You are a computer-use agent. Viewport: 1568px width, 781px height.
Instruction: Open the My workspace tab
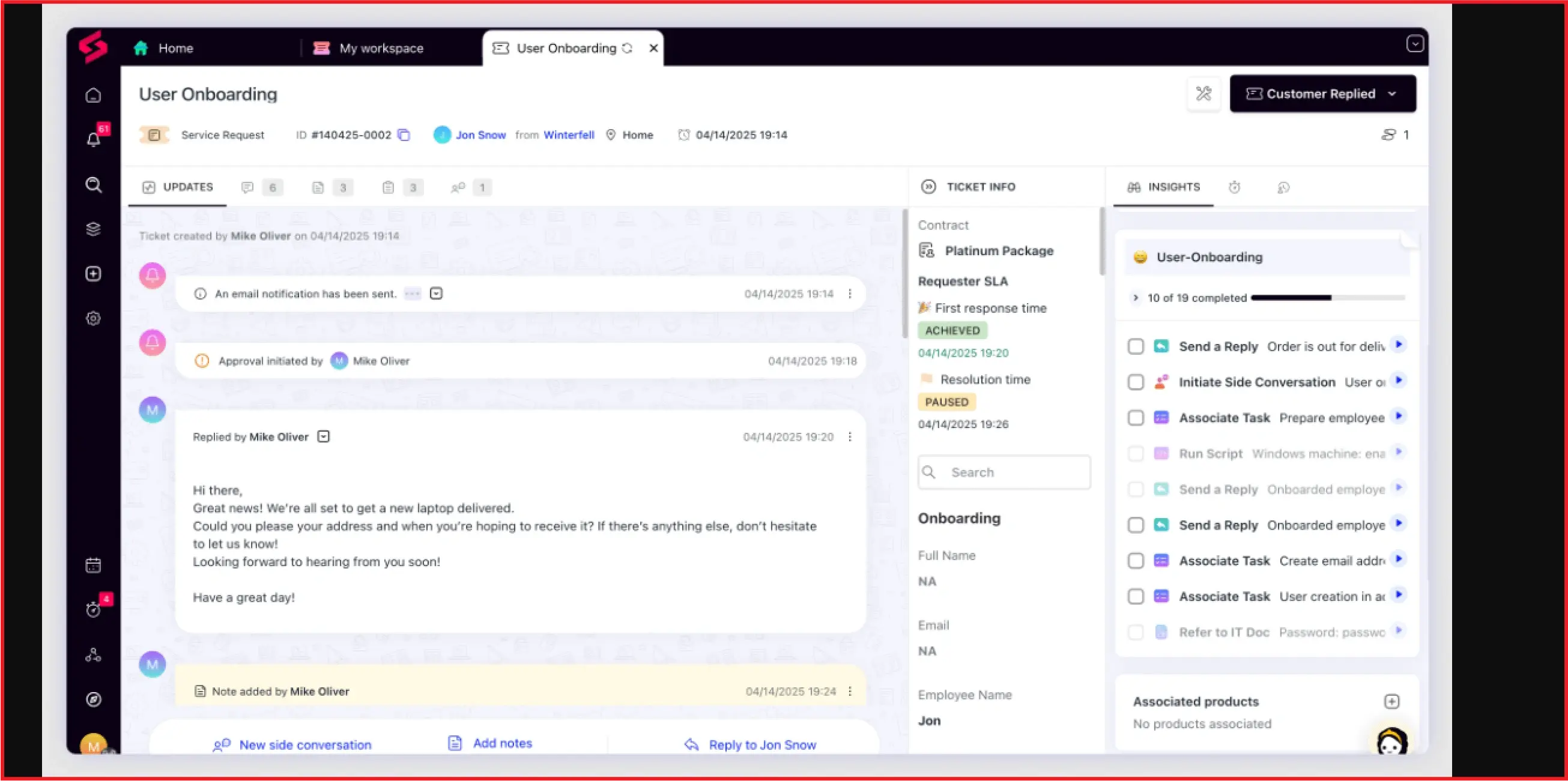(x=380, y=48)
